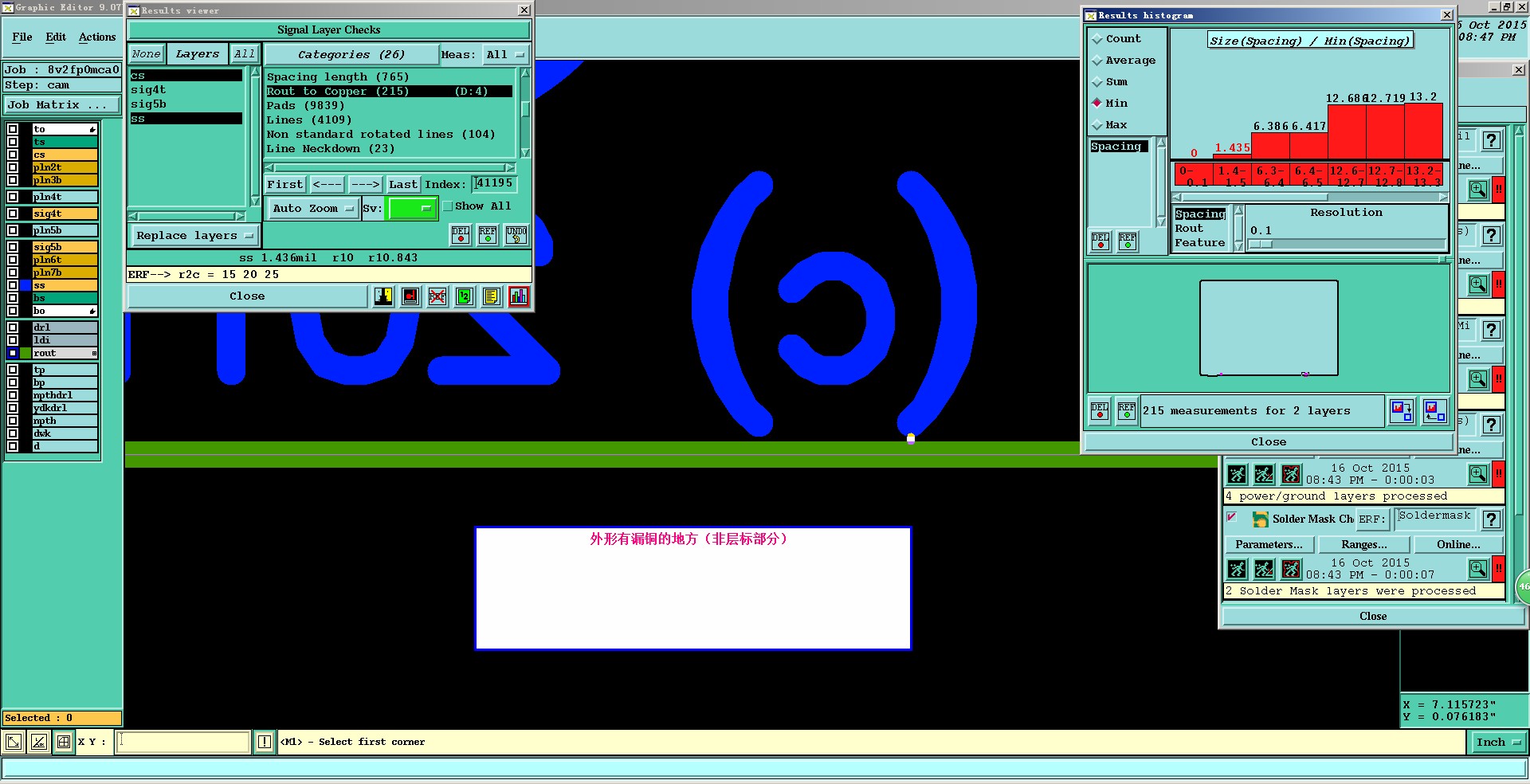1530x784 pixels.
Task: Click the grid icon next to X Y field
Action: [x=64, y=742]
